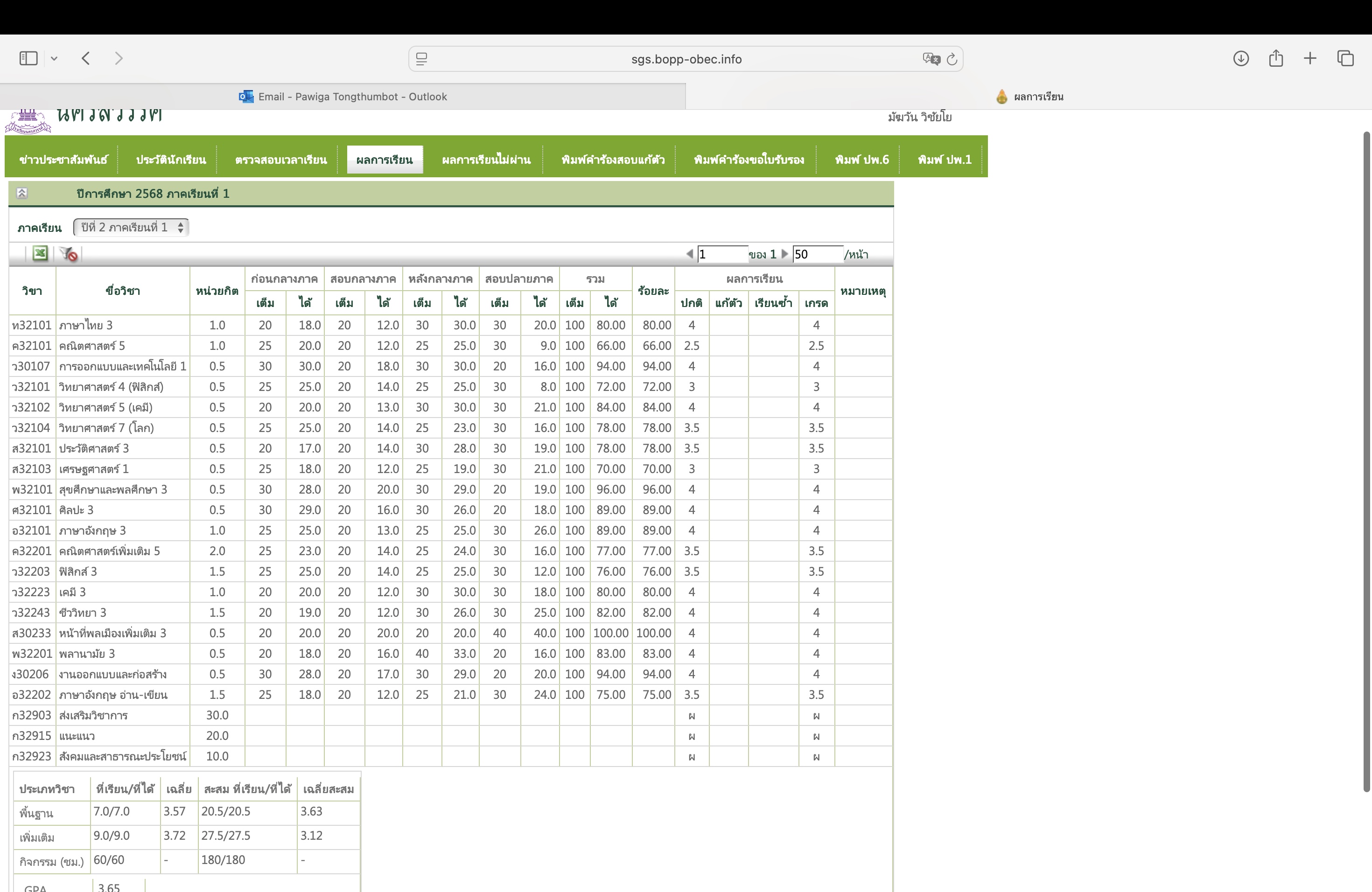The width and height of the screenshot is (1372, 892).
Task: Open sidebar options dropdown chevron
Action: pos(54,58)
